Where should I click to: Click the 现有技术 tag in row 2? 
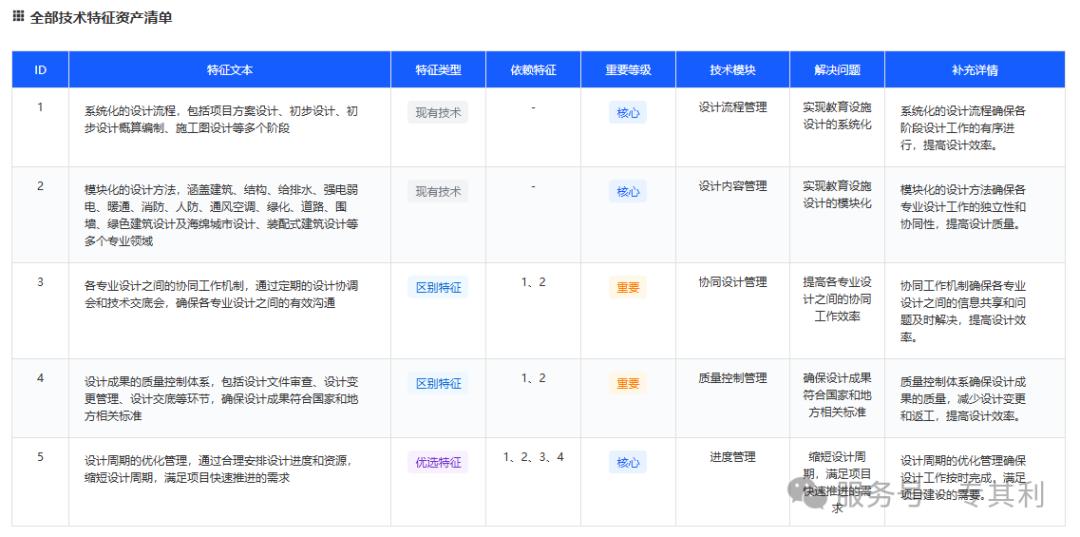(438, 191)
